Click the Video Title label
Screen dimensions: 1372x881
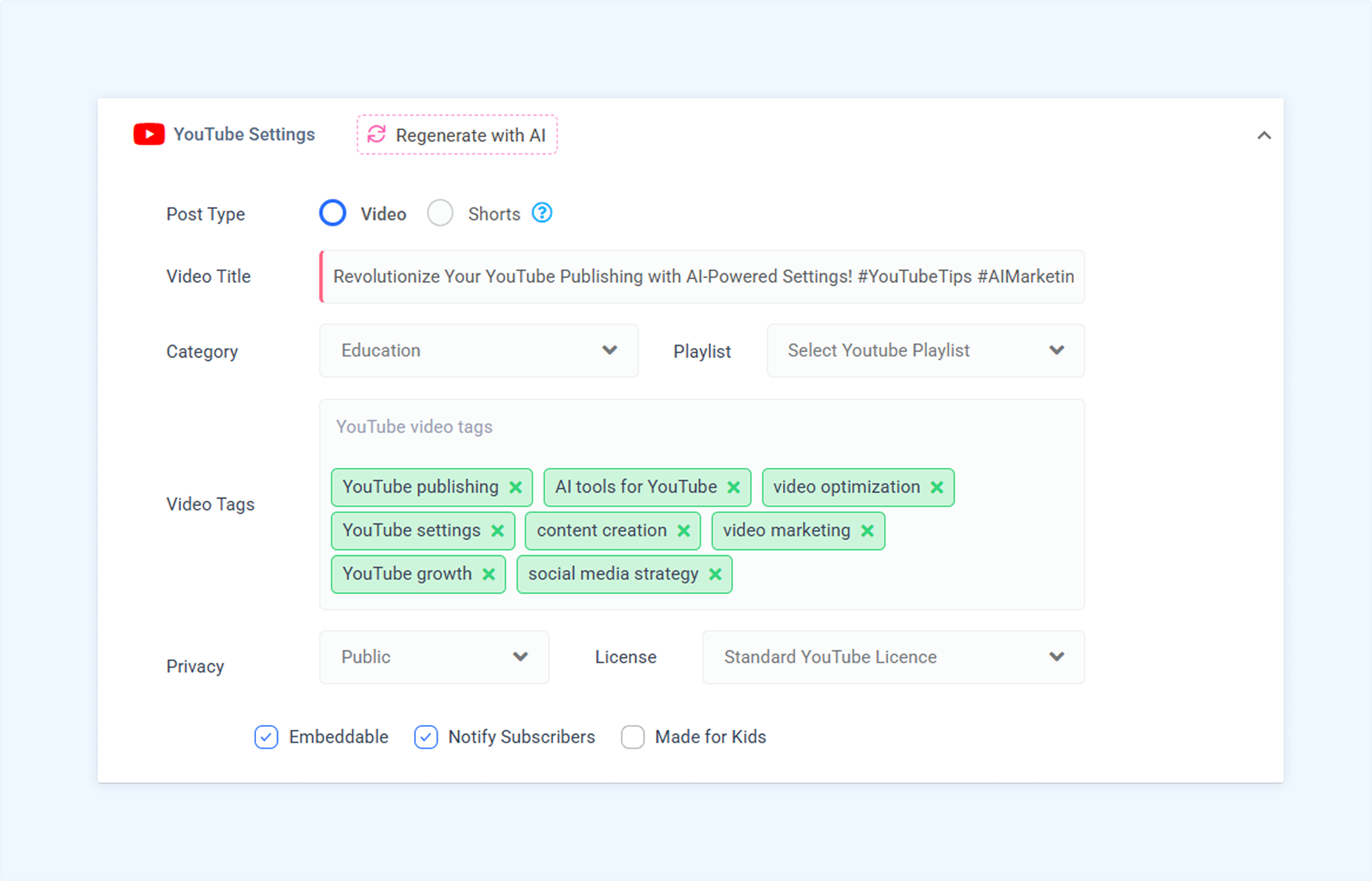point(209,277)
